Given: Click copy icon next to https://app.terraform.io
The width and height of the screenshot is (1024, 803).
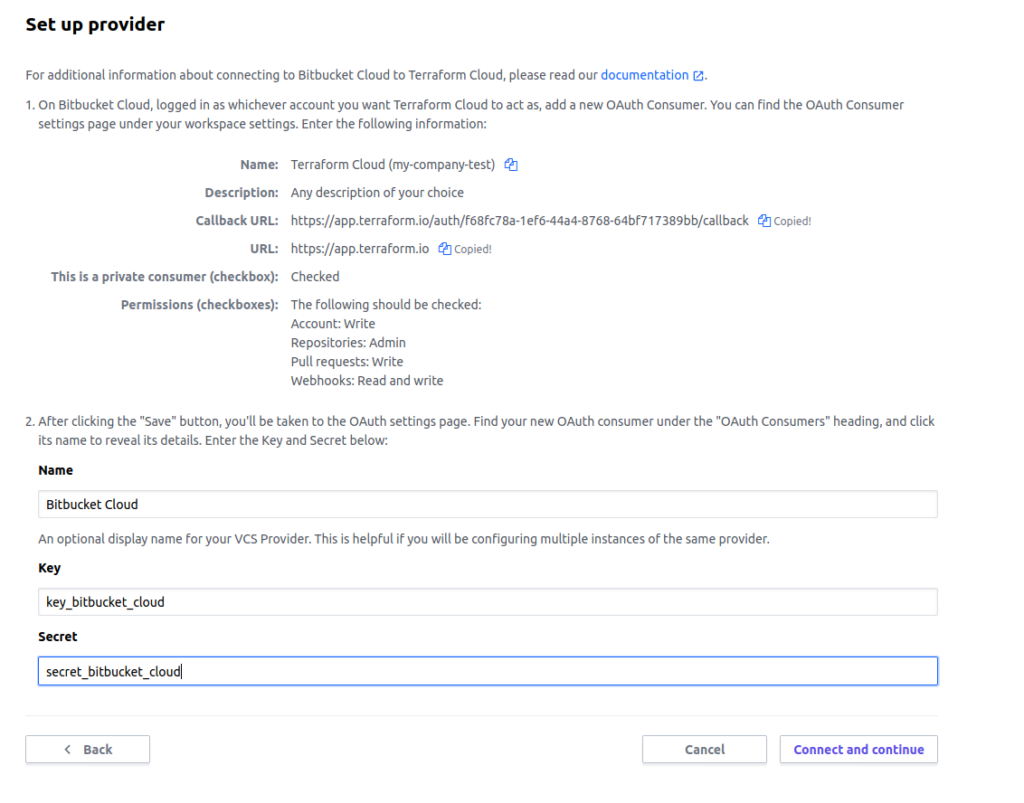Looking at the screenshot, I should tap(445, 249).
